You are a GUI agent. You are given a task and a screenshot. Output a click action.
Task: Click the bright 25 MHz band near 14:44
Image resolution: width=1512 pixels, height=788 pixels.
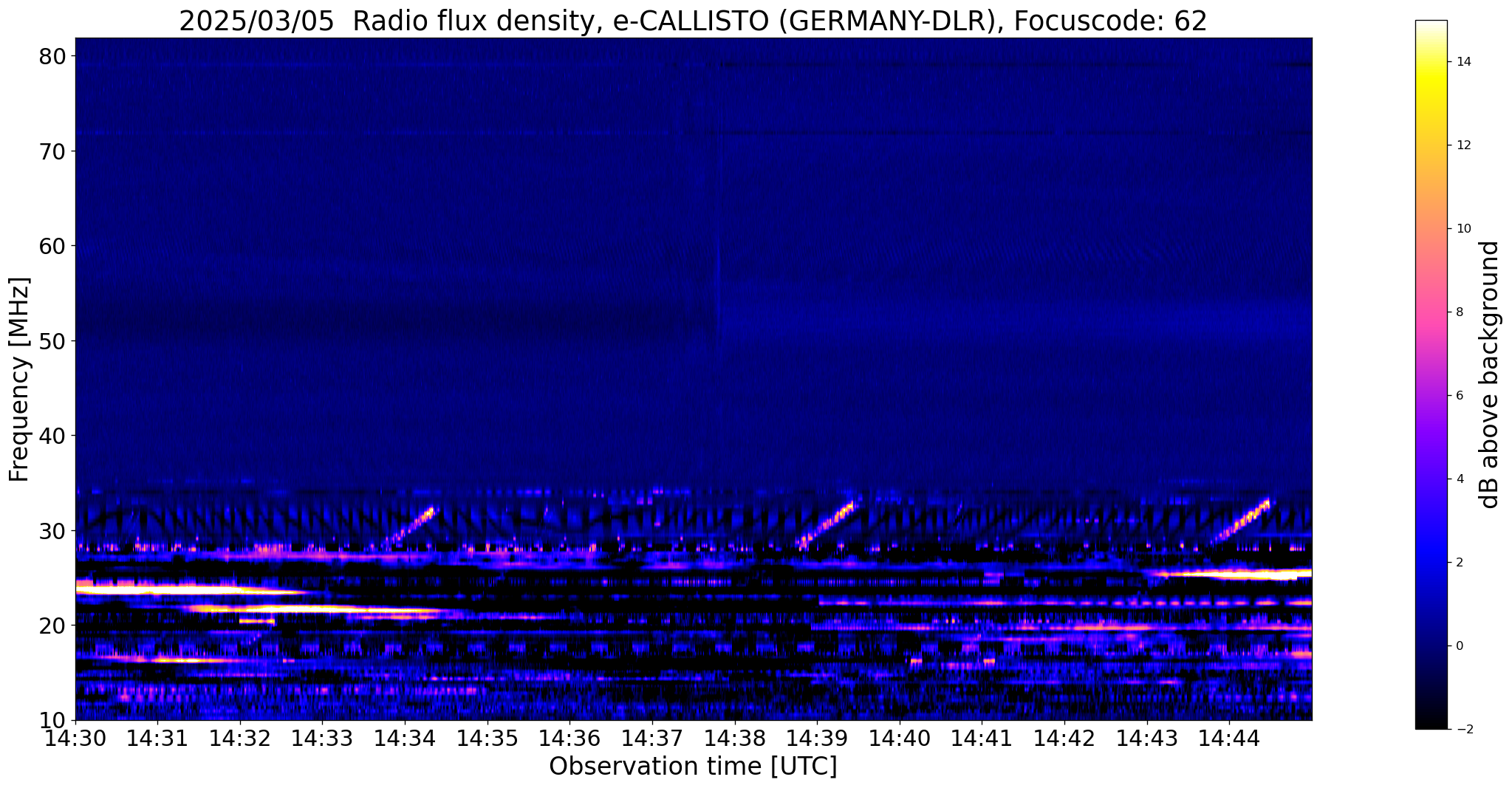[x=1228, y=574]
